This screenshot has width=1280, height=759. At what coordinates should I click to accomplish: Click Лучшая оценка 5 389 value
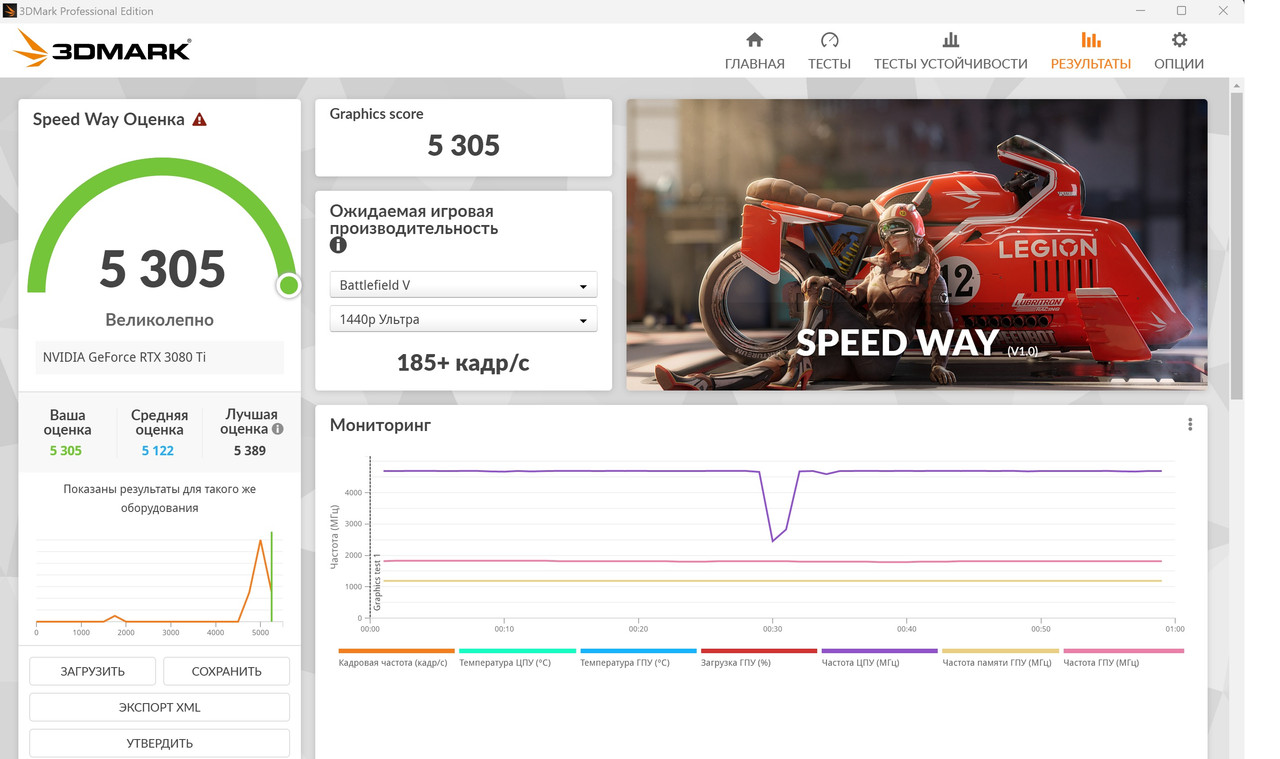[250, 451]
